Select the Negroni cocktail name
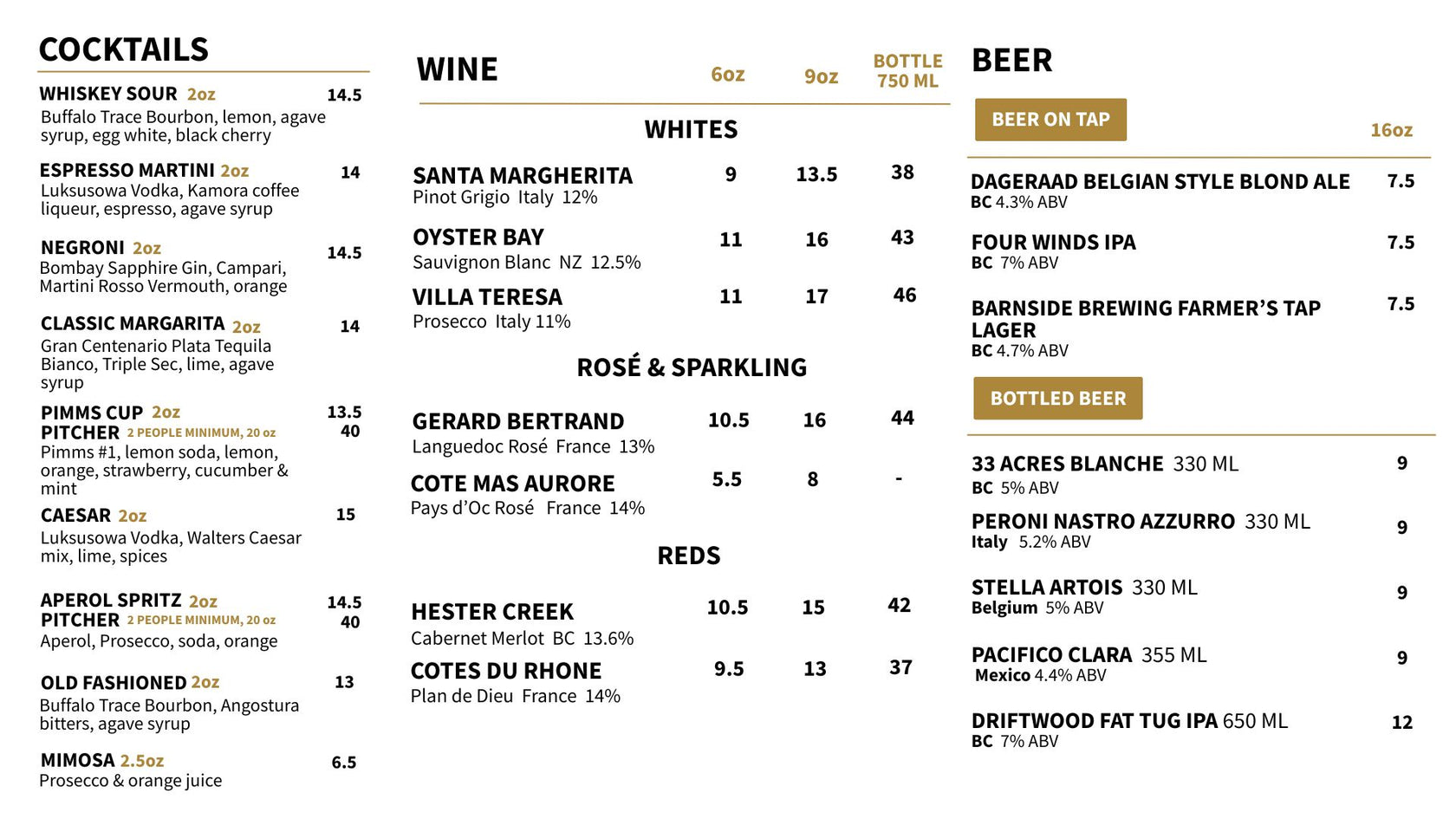This screenshot has height=819, width=1456. (x=83, y=248)
